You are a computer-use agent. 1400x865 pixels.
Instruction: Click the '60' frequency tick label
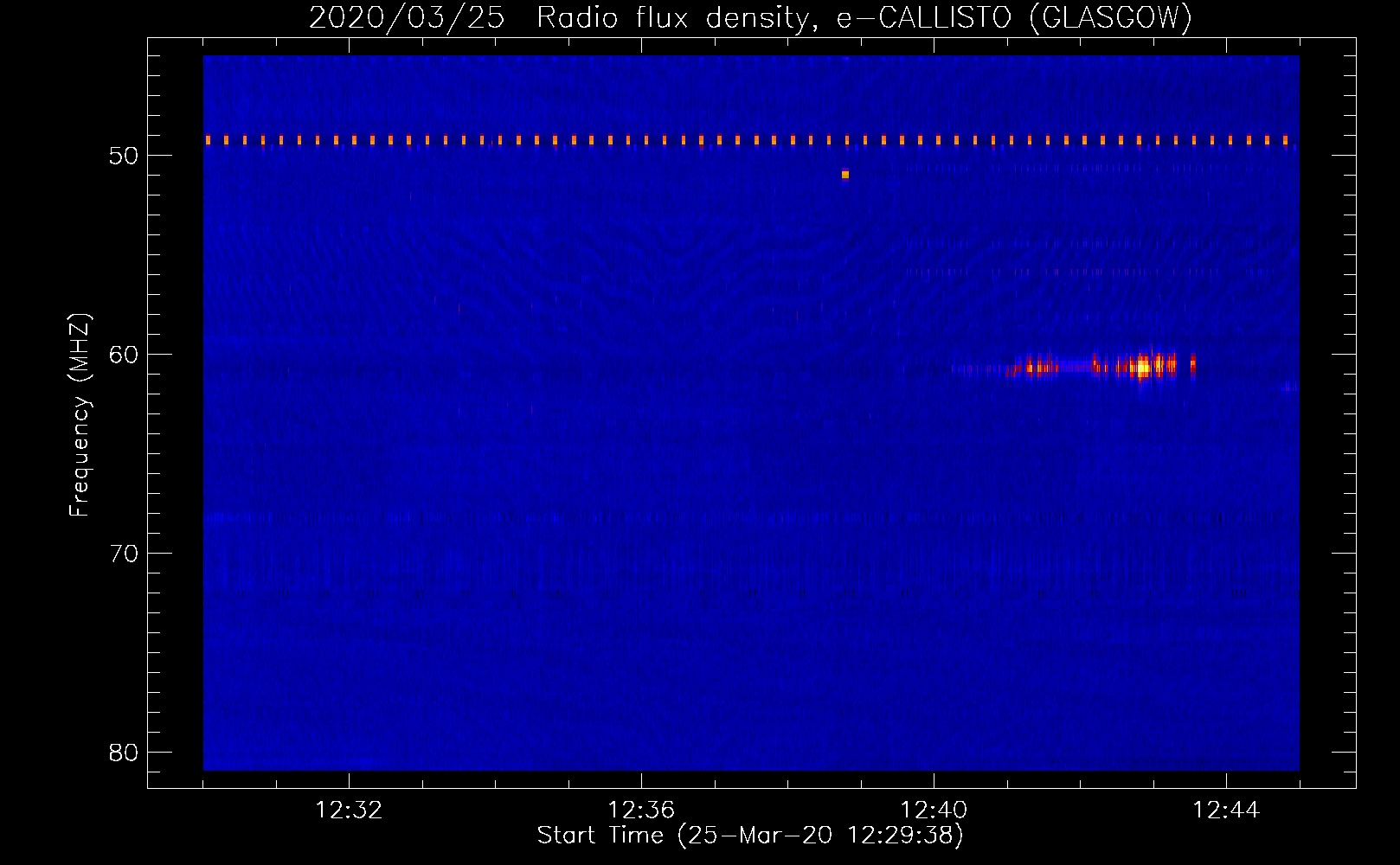[124, 355]
